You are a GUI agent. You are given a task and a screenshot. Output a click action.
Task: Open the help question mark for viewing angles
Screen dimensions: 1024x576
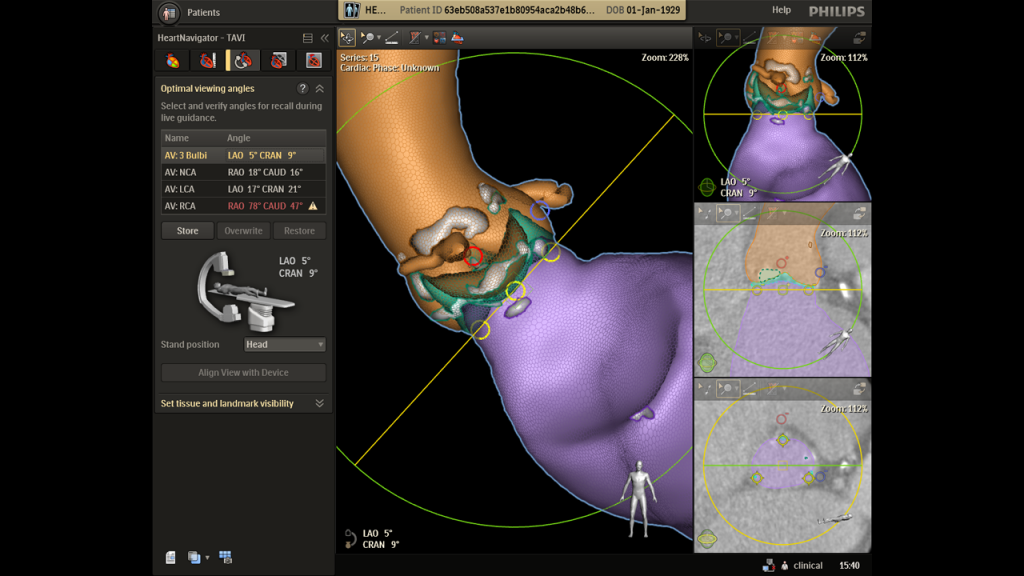coord(302,88)
